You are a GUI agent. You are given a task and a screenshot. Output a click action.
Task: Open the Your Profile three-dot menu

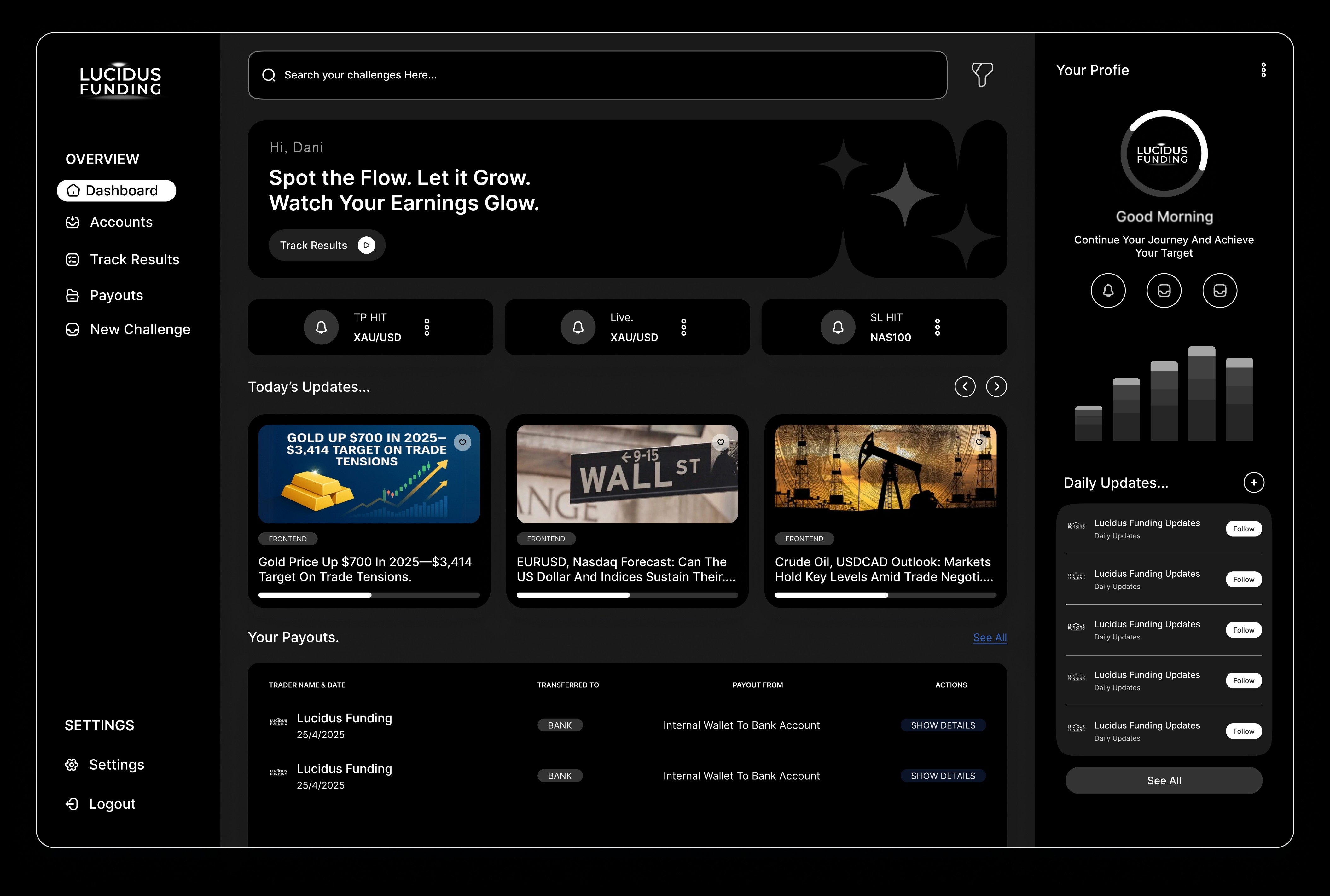click(1263, 70)
